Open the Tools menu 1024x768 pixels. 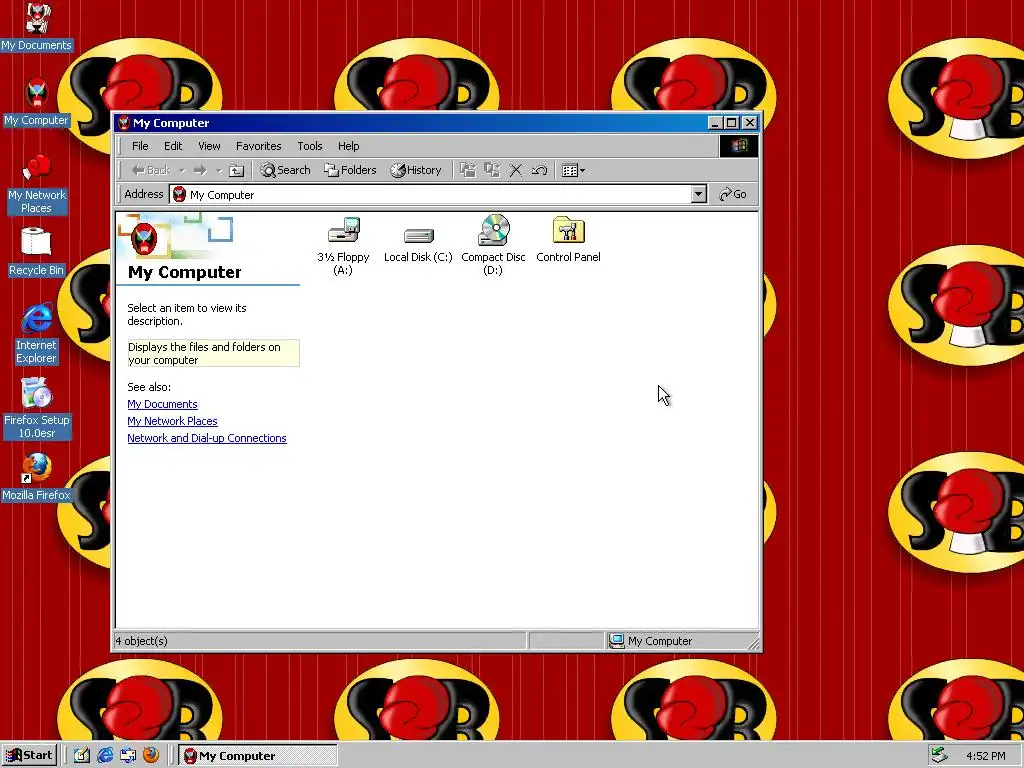(310, 146)
